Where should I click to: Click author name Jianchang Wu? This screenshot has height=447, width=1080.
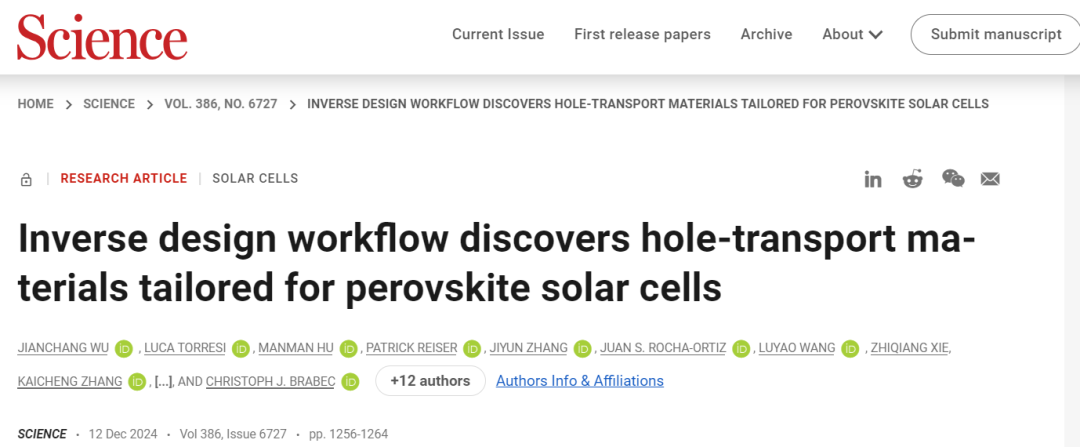tap(63, 349)
